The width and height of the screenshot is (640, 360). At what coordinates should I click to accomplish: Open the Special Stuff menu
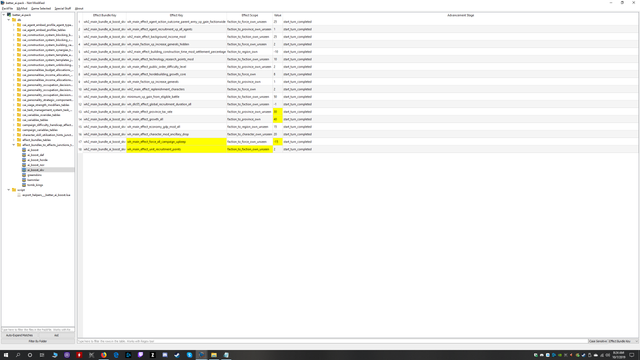(x=62, y=9)
